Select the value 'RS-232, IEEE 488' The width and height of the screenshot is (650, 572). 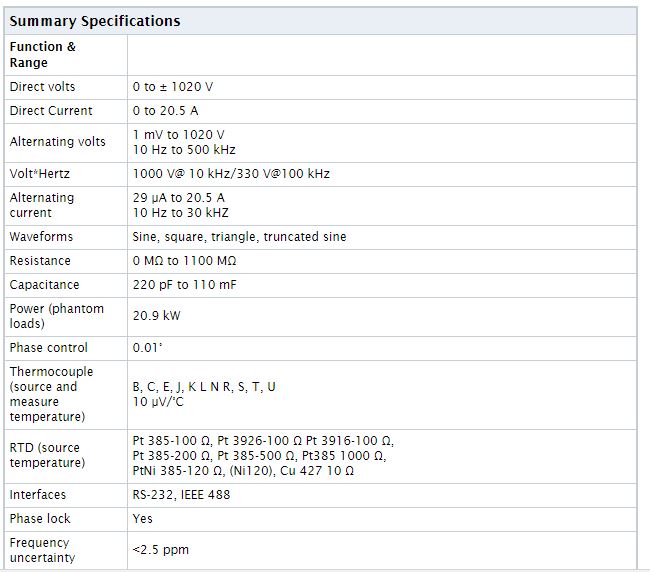pyautogui.click(x=182, y=495)
